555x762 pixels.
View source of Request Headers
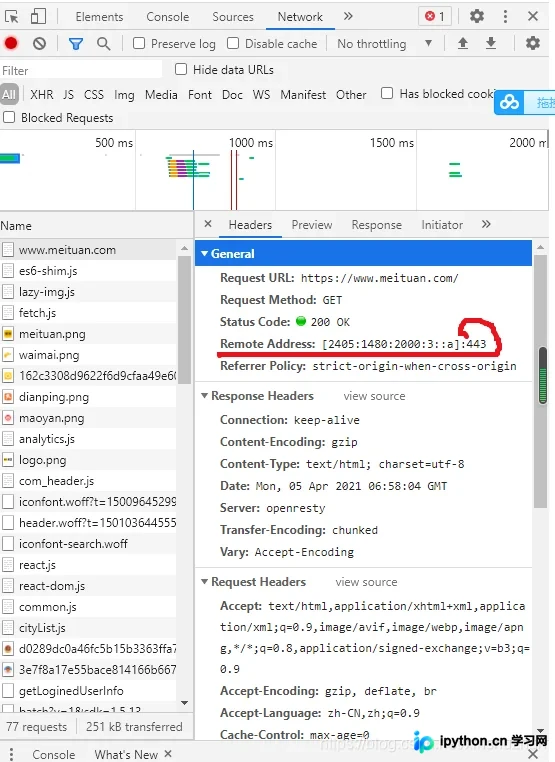pyautogui.click(x=366, y=582)
